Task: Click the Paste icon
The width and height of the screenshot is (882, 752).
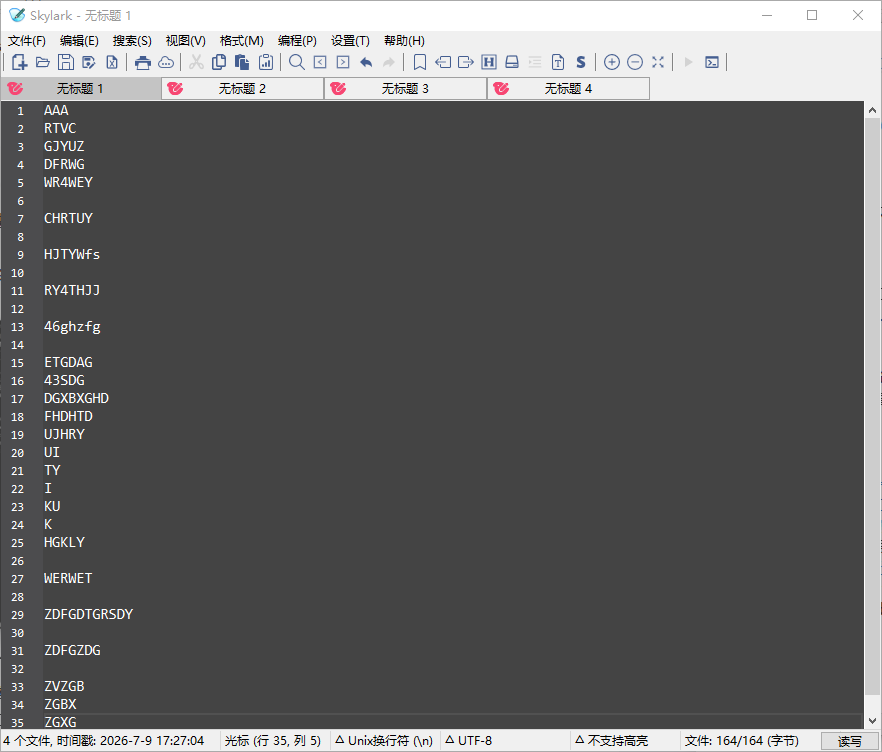Action: (242, 62)
